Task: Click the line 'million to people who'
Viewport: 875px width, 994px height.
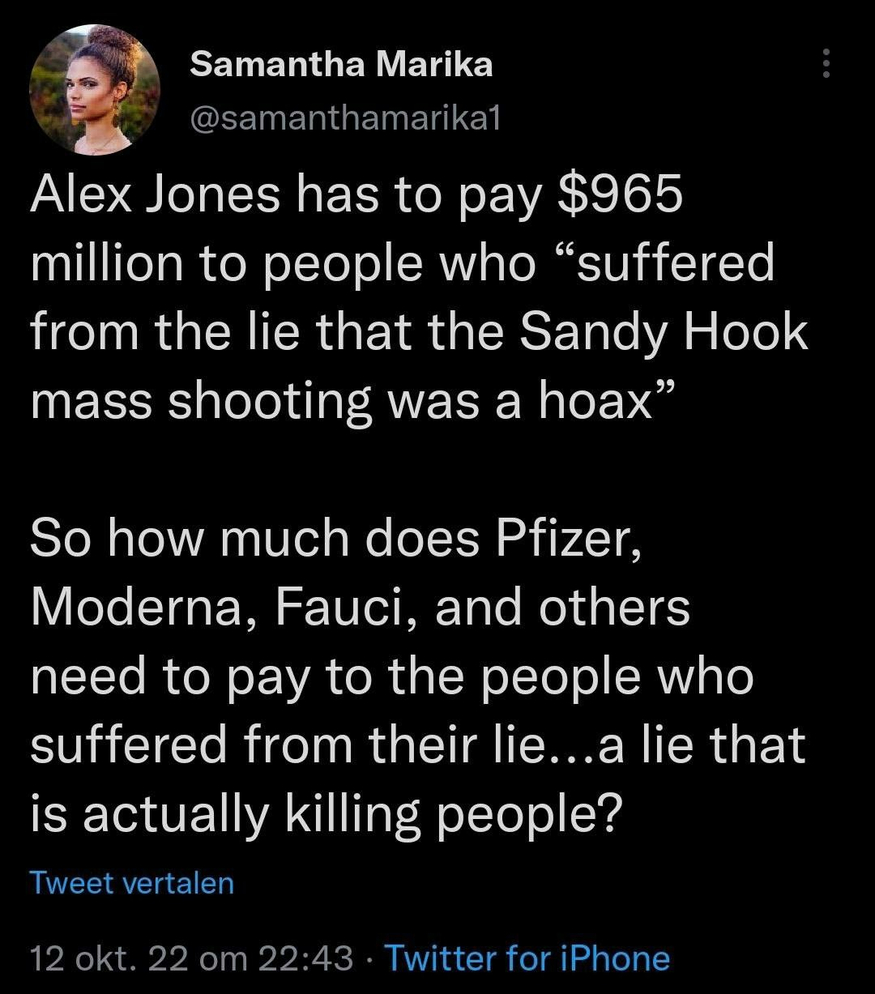Action: pyautogui.click(x=280, y=264)
